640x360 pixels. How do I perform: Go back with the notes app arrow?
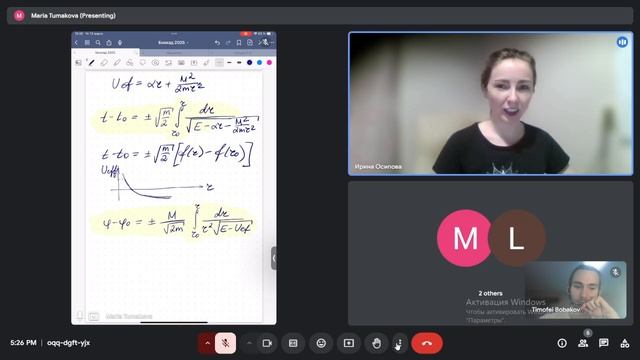(x=76, y=42)
